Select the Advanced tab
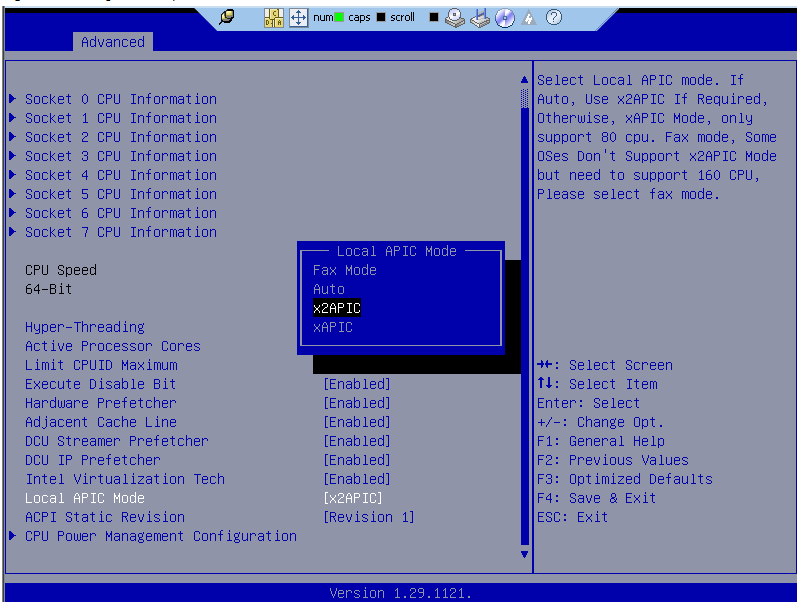Viewport: 797px width, 602px height. [x=113, y=42]
